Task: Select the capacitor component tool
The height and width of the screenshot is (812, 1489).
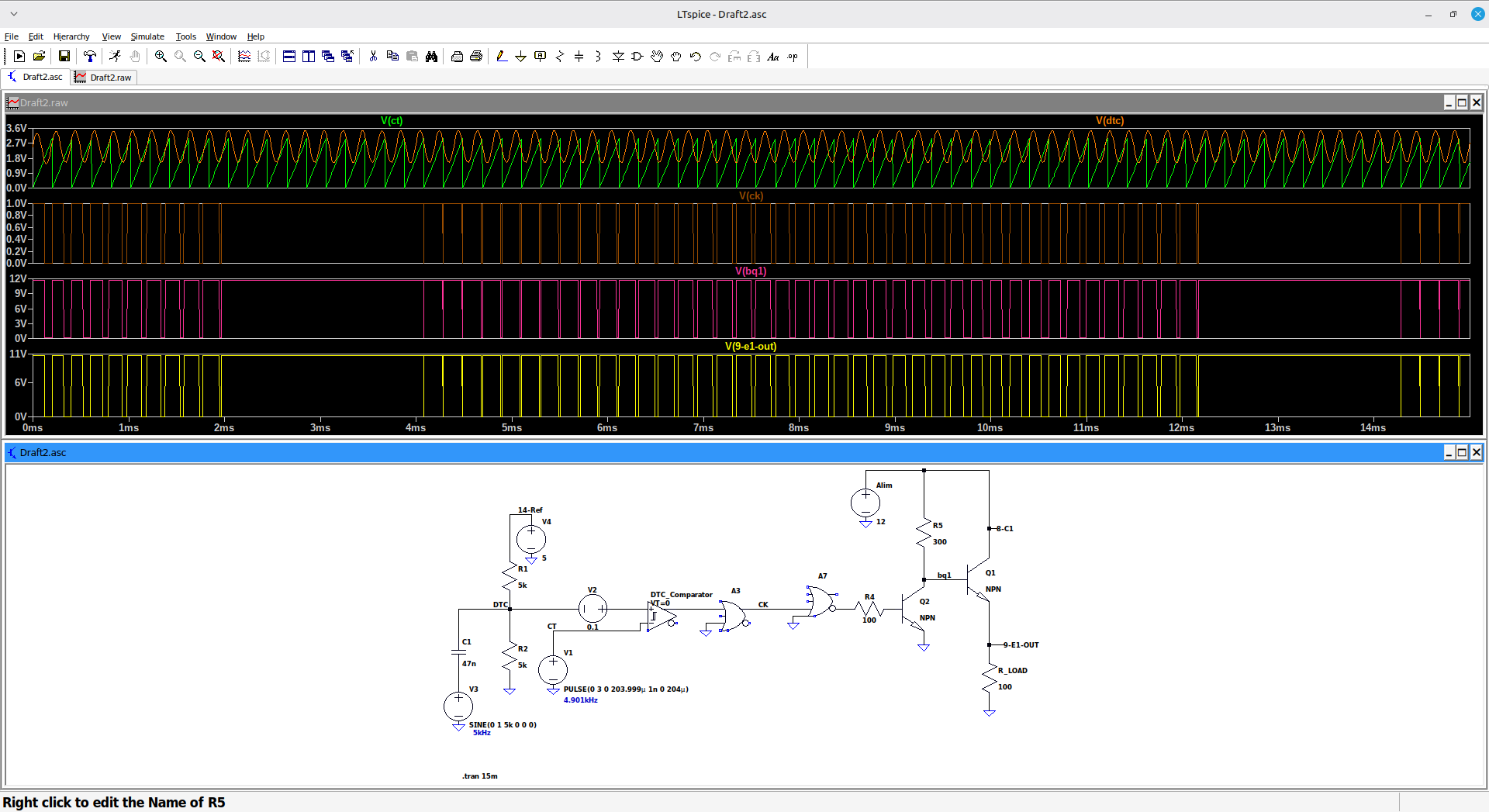Action: 579,57
